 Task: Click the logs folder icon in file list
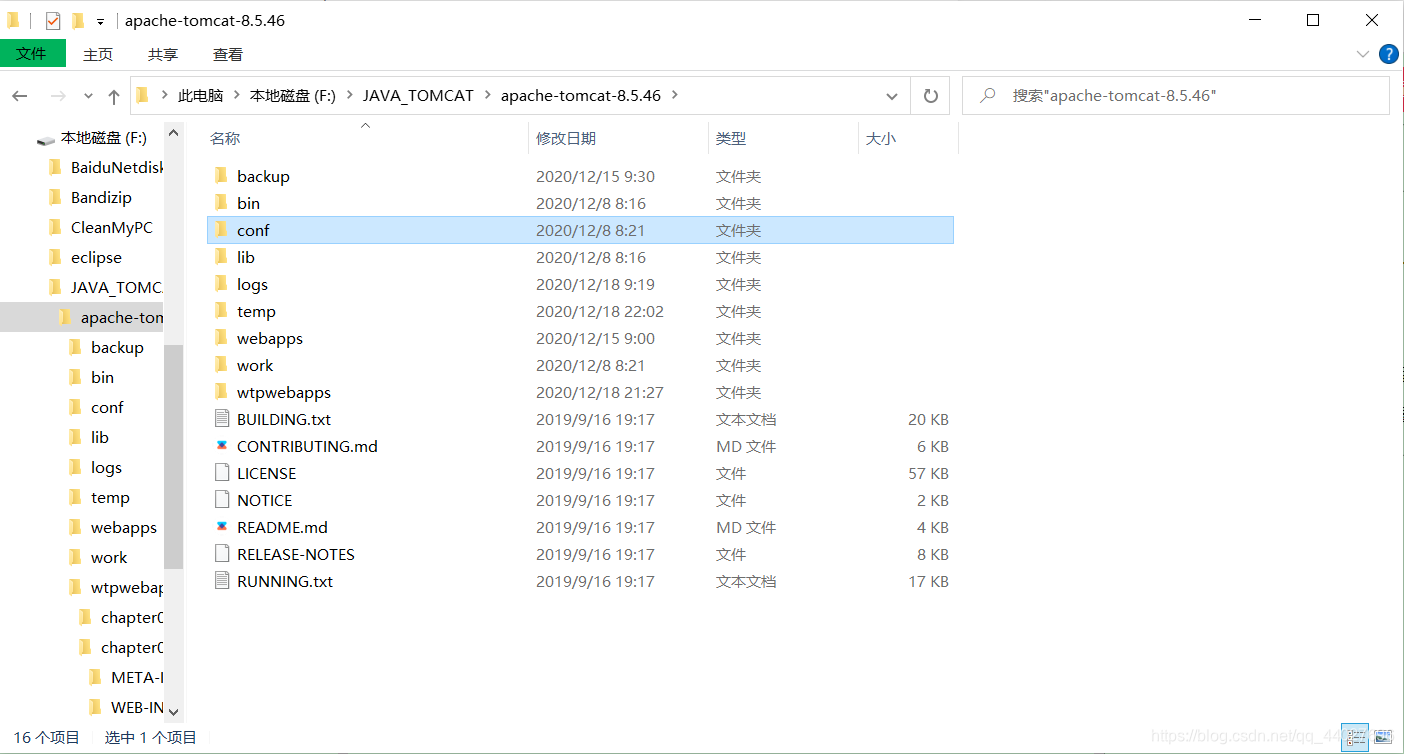click(222, 284)
